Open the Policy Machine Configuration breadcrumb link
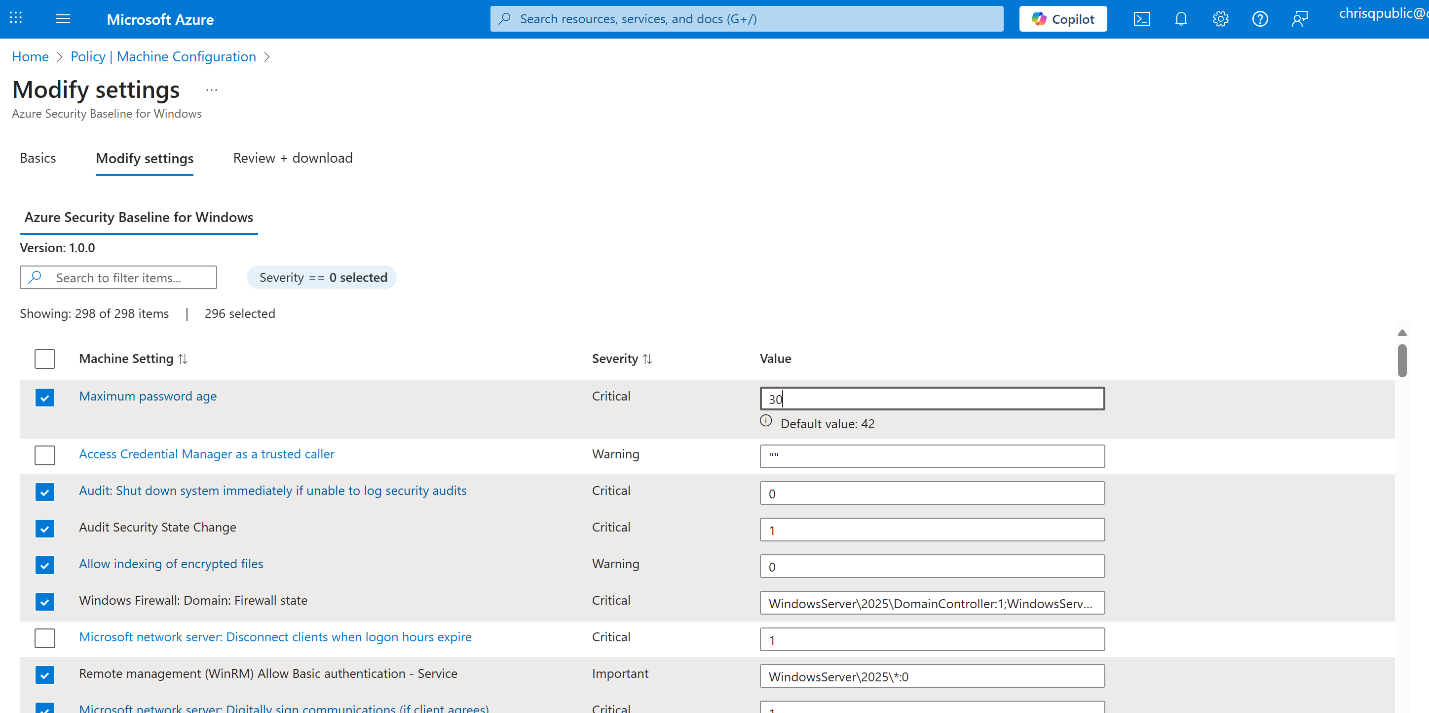1429x713 pixels. tap(163, 56)
